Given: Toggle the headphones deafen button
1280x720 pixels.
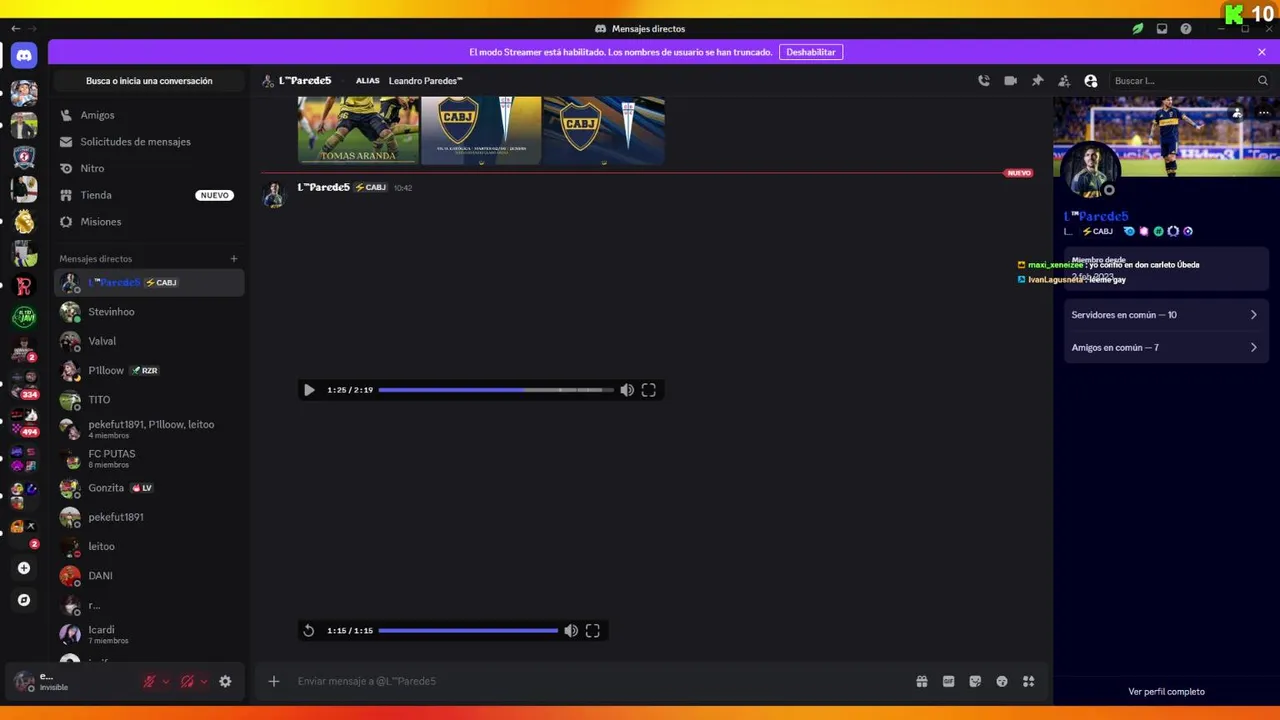Looking at the screenshot, I should coord(187,681).
